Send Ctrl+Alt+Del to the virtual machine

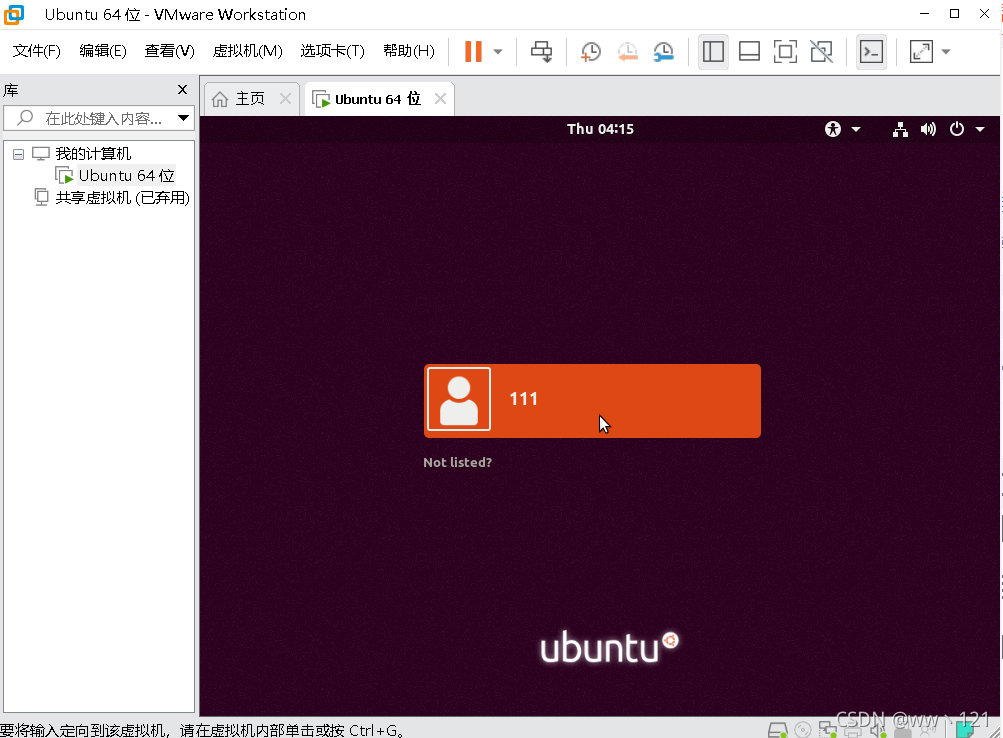click(x=542, y=52)
